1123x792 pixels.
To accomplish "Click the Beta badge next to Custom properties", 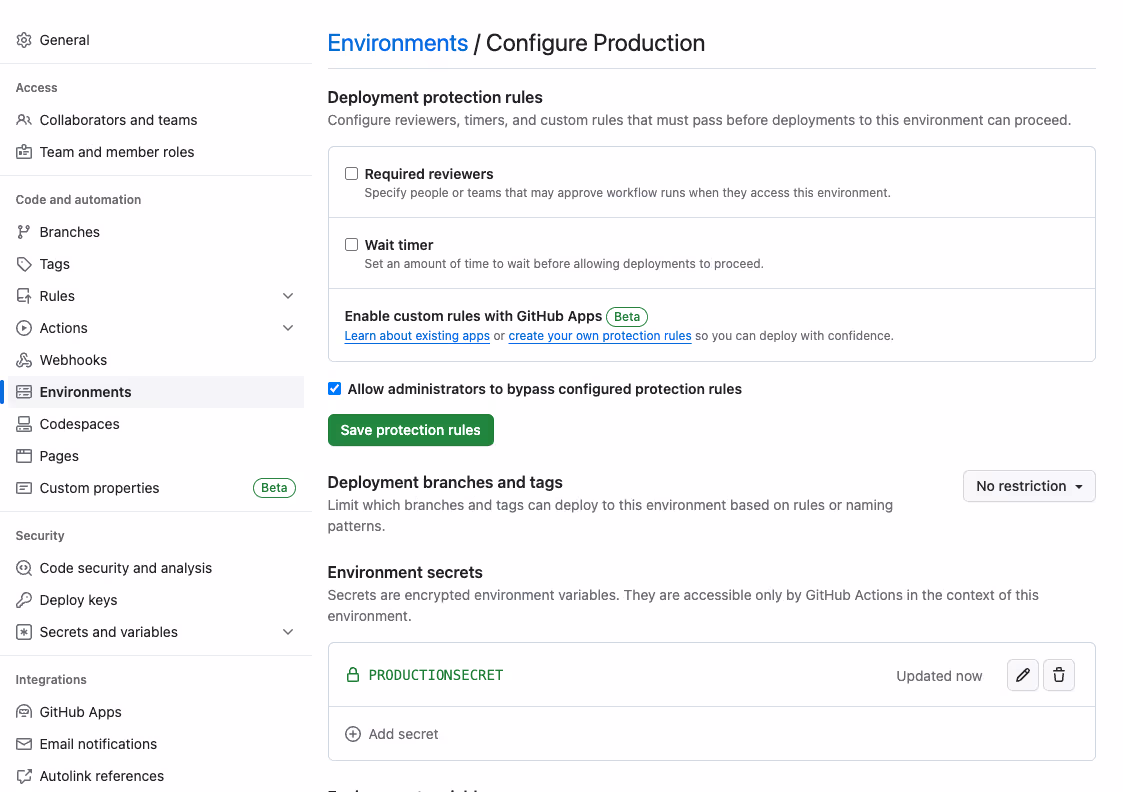I will pyautogui.click(x=274, y=488).
